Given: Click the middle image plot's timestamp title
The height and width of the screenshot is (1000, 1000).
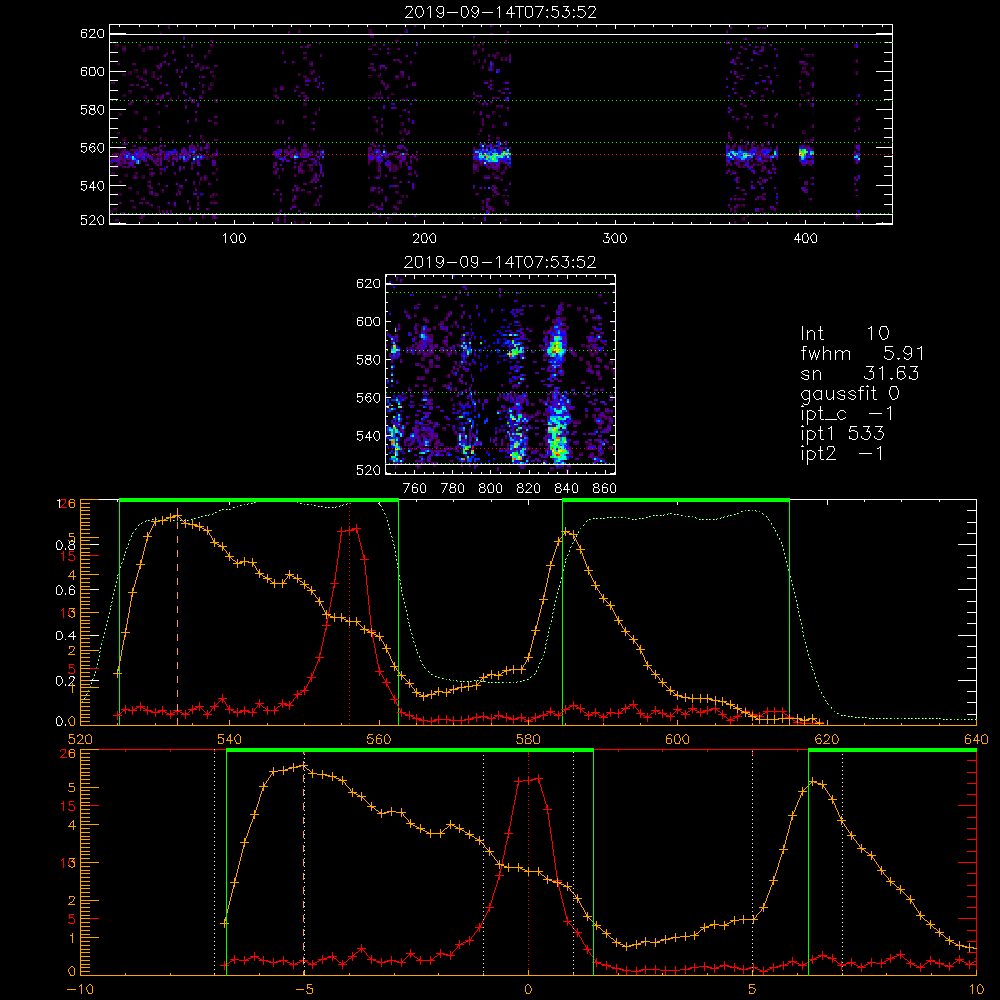Looking at the screenshot, I should [500, 262].
